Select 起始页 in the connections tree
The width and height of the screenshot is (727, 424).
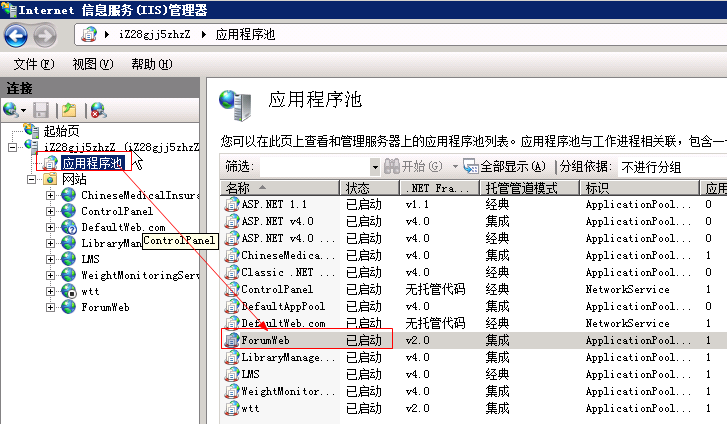(61, 131)
